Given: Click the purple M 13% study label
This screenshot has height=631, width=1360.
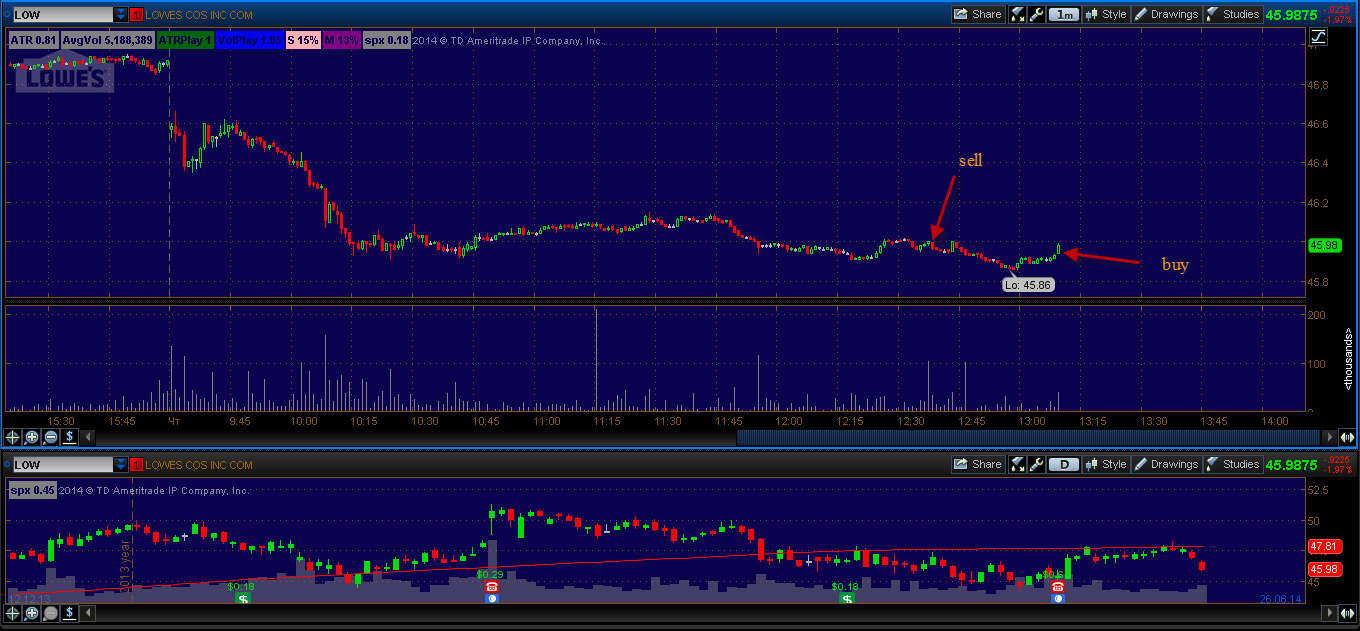Looking at the screenshot, I should pyautogui.click(x=341, y=40).
